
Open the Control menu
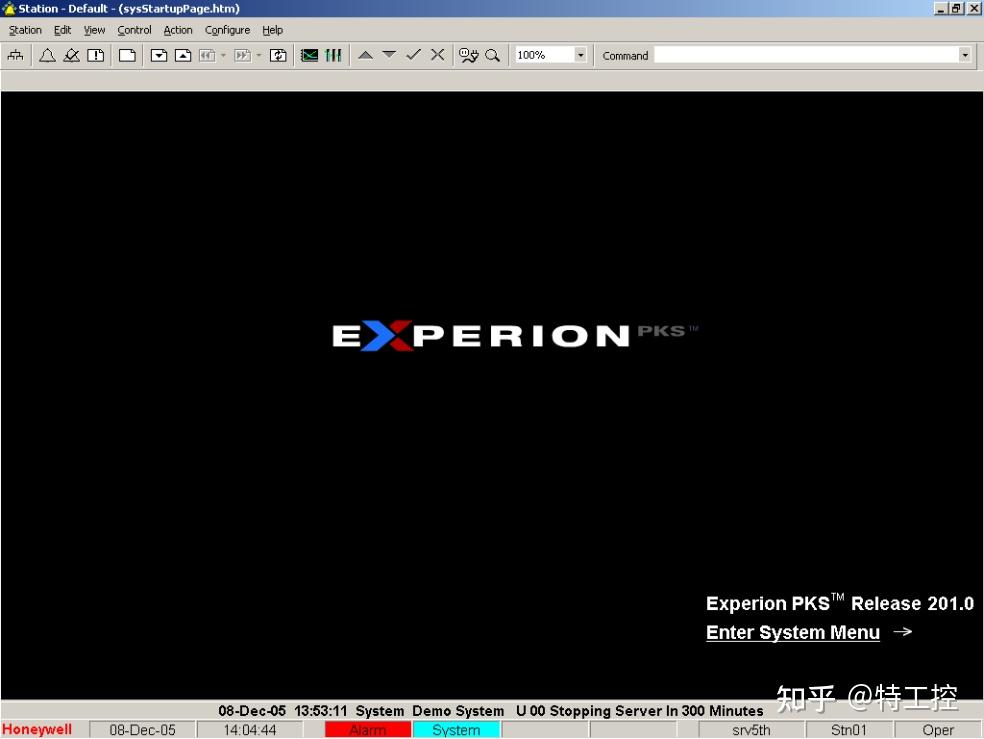(134, 30)
